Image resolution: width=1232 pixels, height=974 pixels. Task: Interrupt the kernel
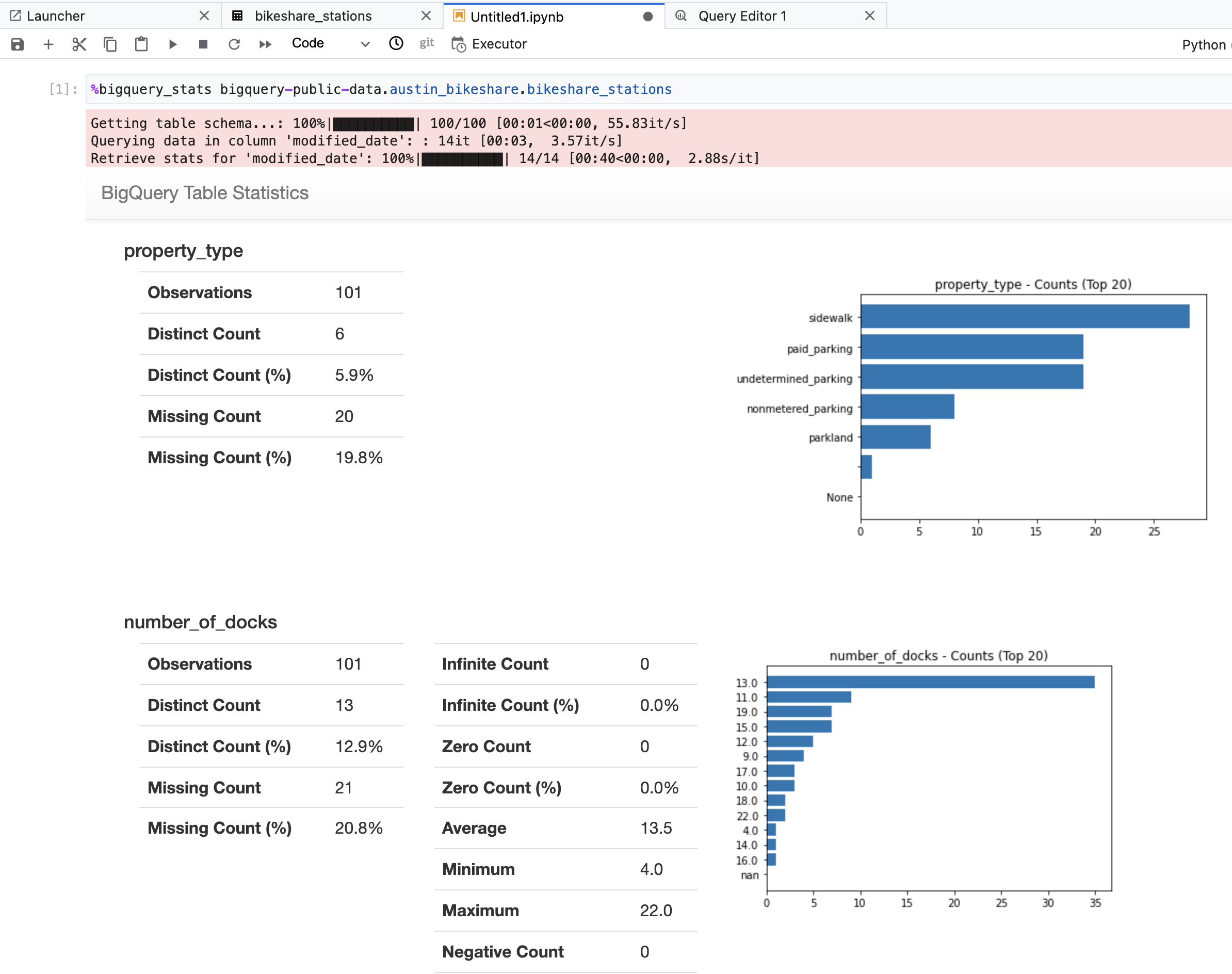point(203,44)
